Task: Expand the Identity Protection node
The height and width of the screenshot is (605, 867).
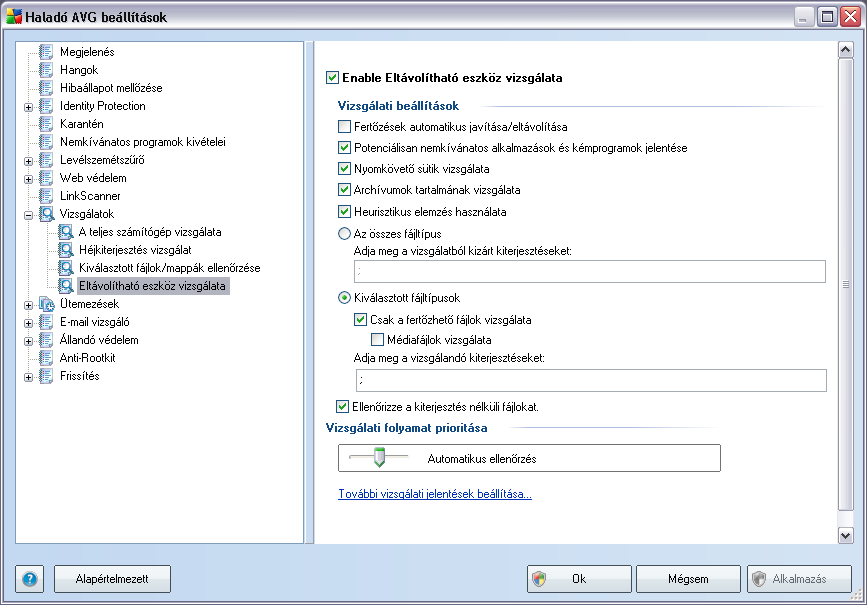Action: pyautogui.click(x=29, y=107)
